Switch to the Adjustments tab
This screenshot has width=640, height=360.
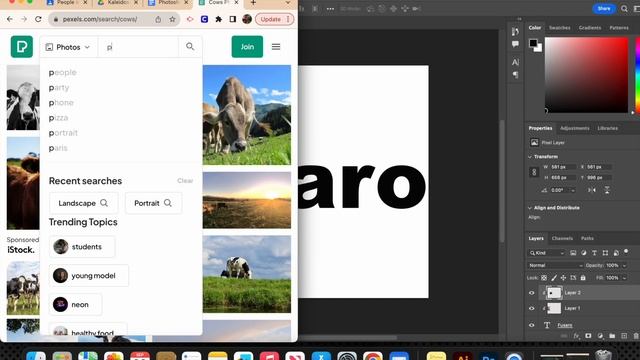(575, 128)
